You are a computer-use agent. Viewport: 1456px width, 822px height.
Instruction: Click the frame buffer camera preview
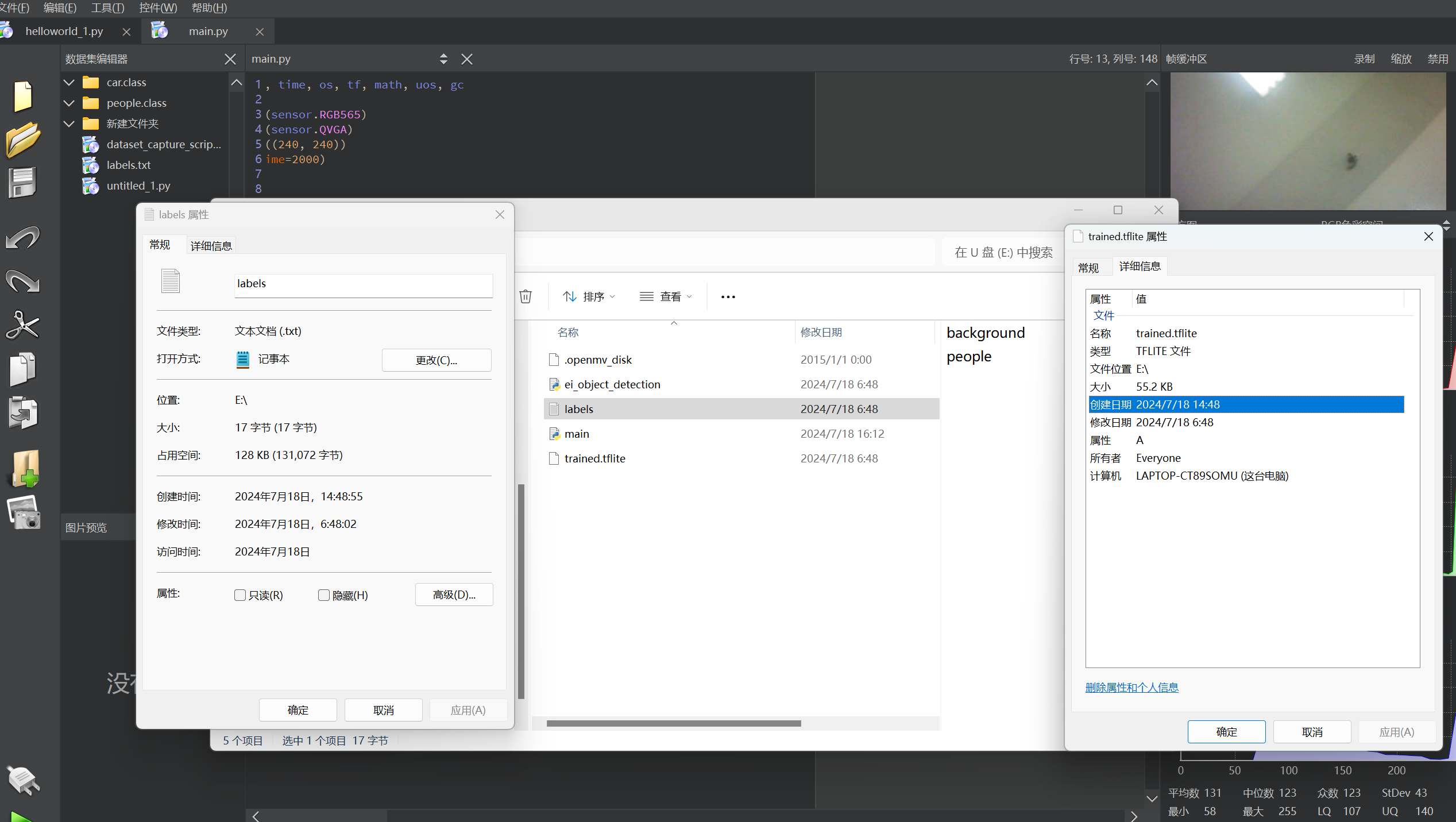click(1308, 141)
